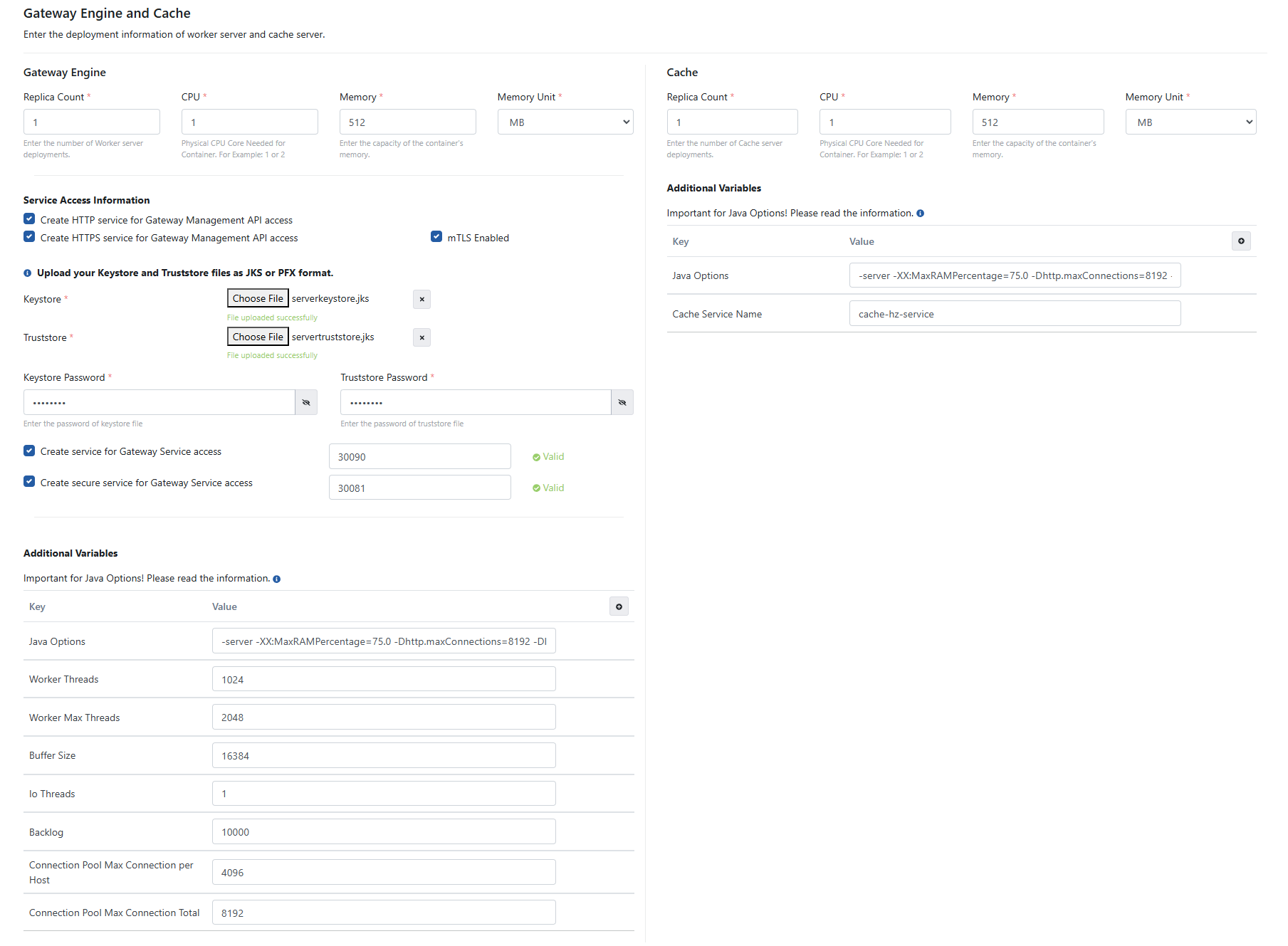Toggle Create secure service for Gateway access
Screen dimensions: 1288x946
(x=29, y=482)
